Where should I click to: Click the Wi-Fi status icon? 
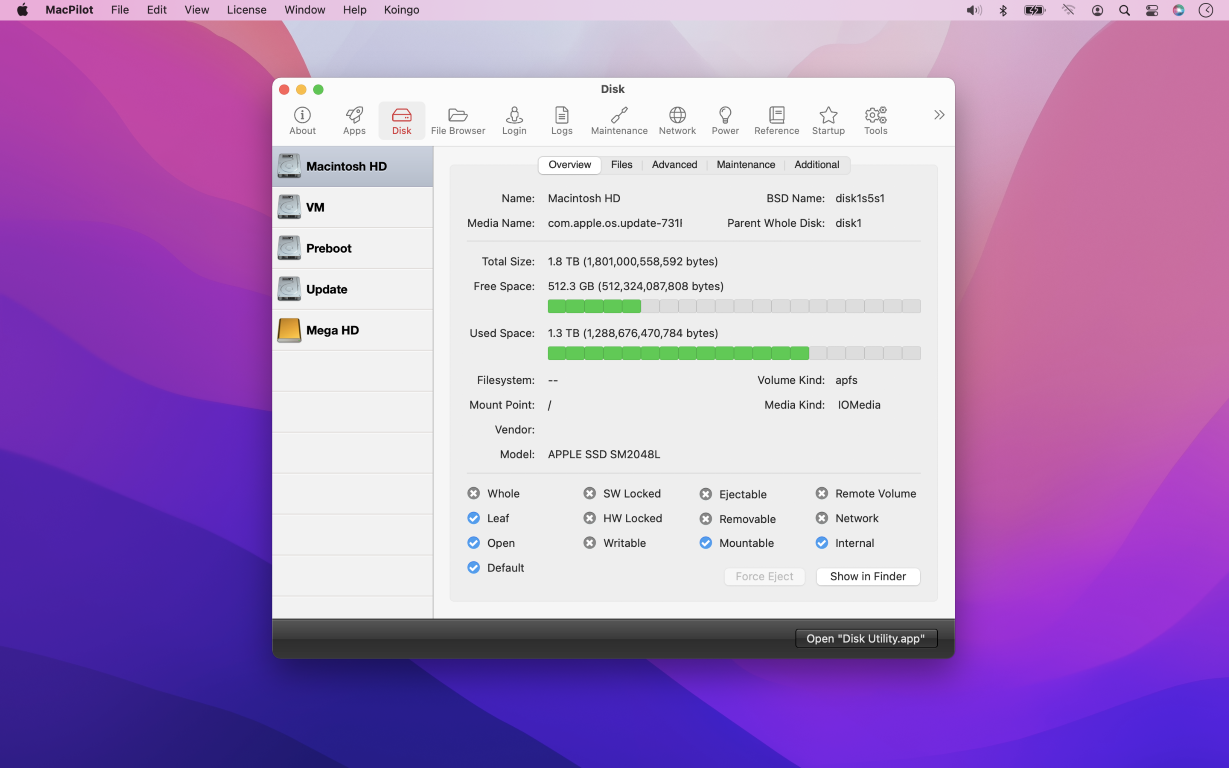[x=1069, y=10]
